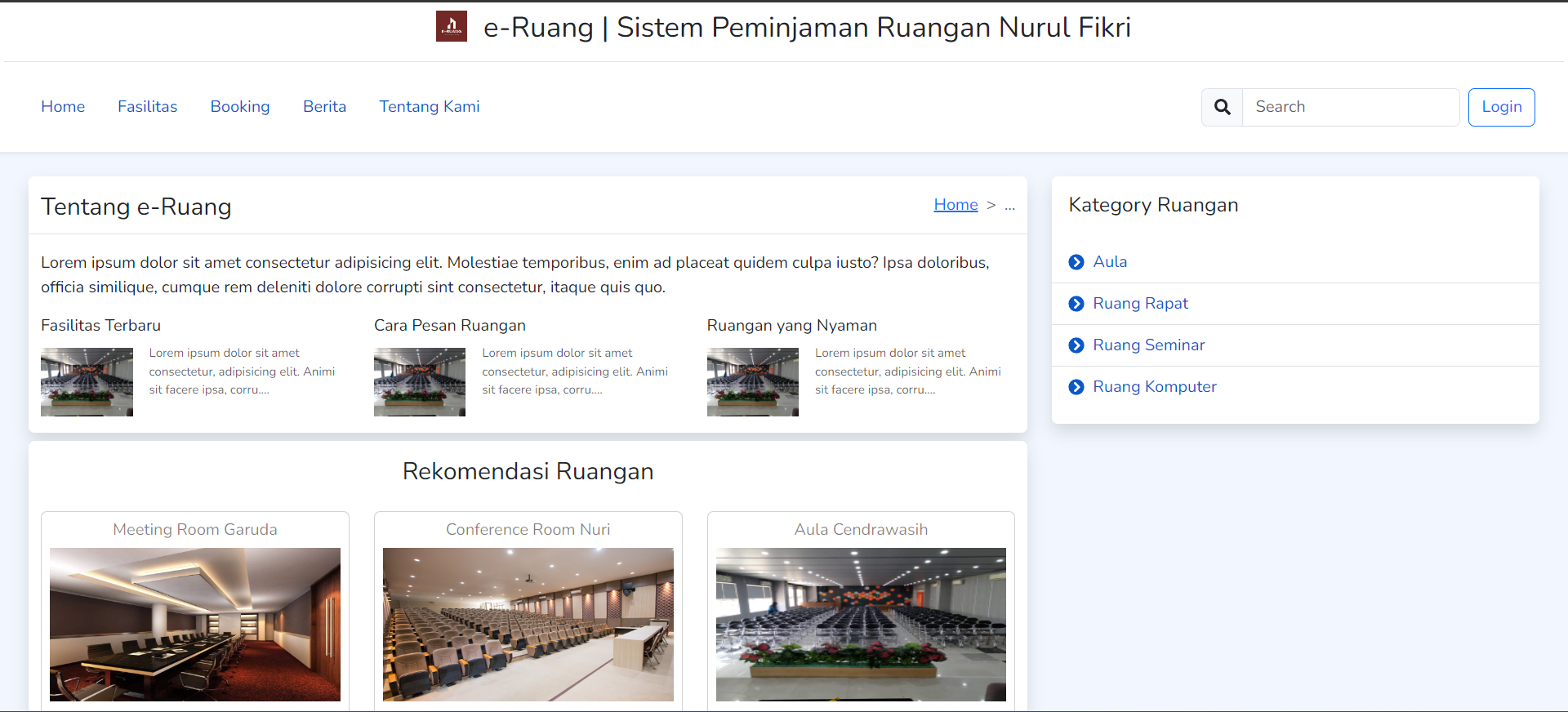
Task: Open the Home navigation menu item
Action: coord(63,107)
